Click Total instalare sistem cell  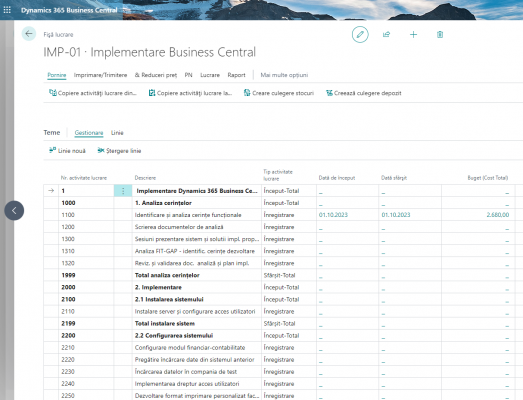pos(197,323)
